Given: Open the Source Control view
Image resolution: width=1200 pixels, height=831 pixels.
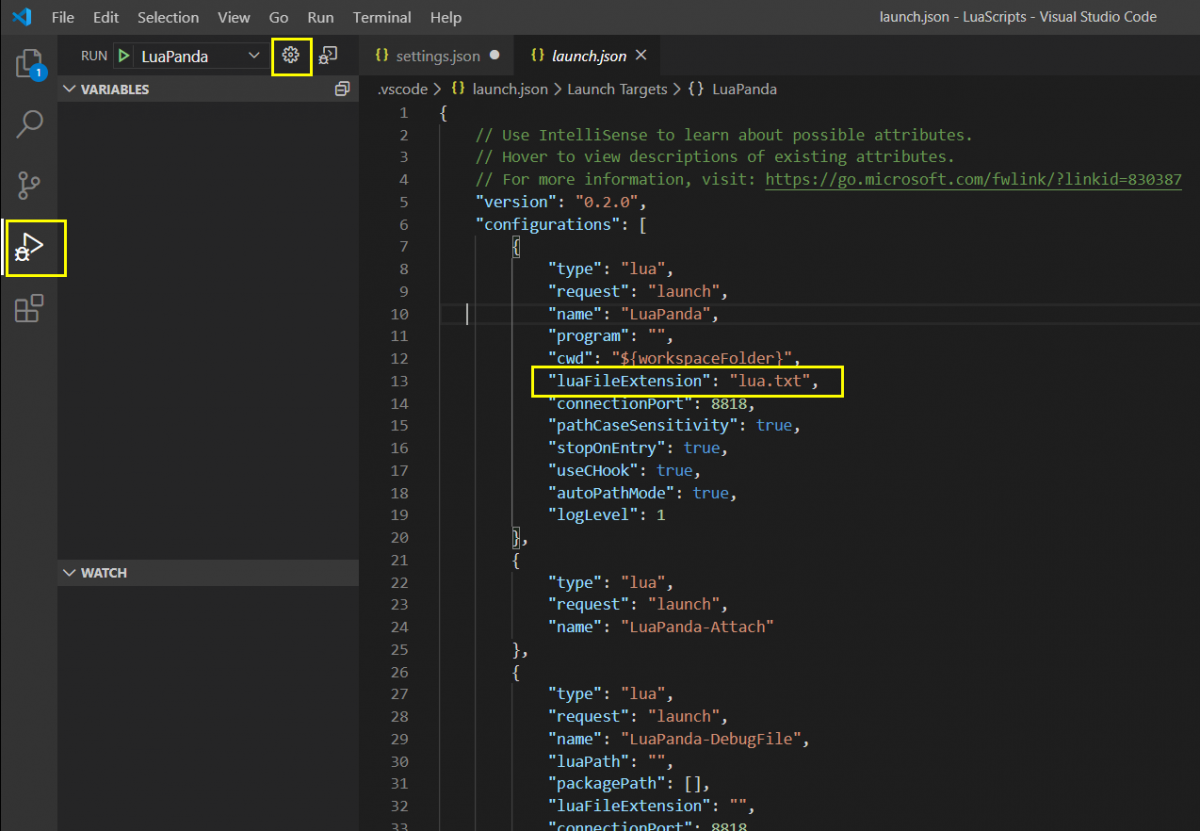Looking at the screenshot, I should pos(29,185).
